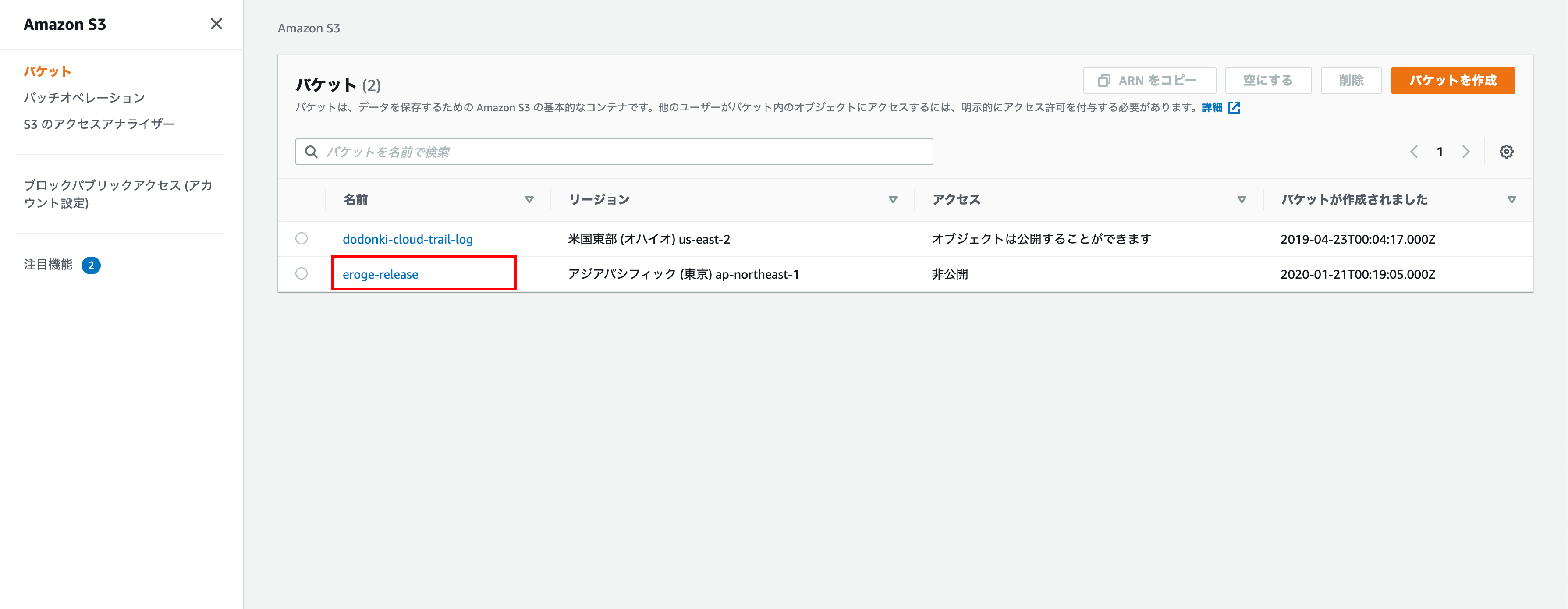Sort by リージョン column arrow
1568x609 pixels.
tap(892, 199)
